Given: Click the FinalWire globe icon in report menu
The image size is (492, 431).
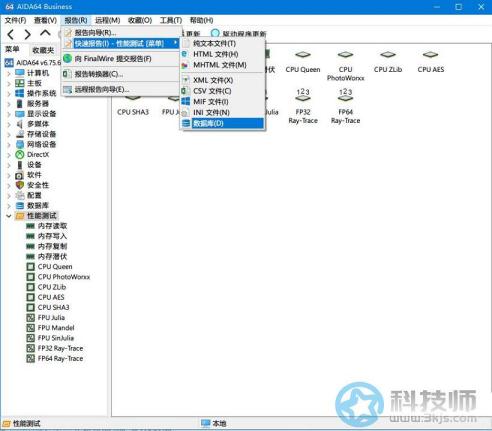Looking at the screenshot, I should (68, 59).
